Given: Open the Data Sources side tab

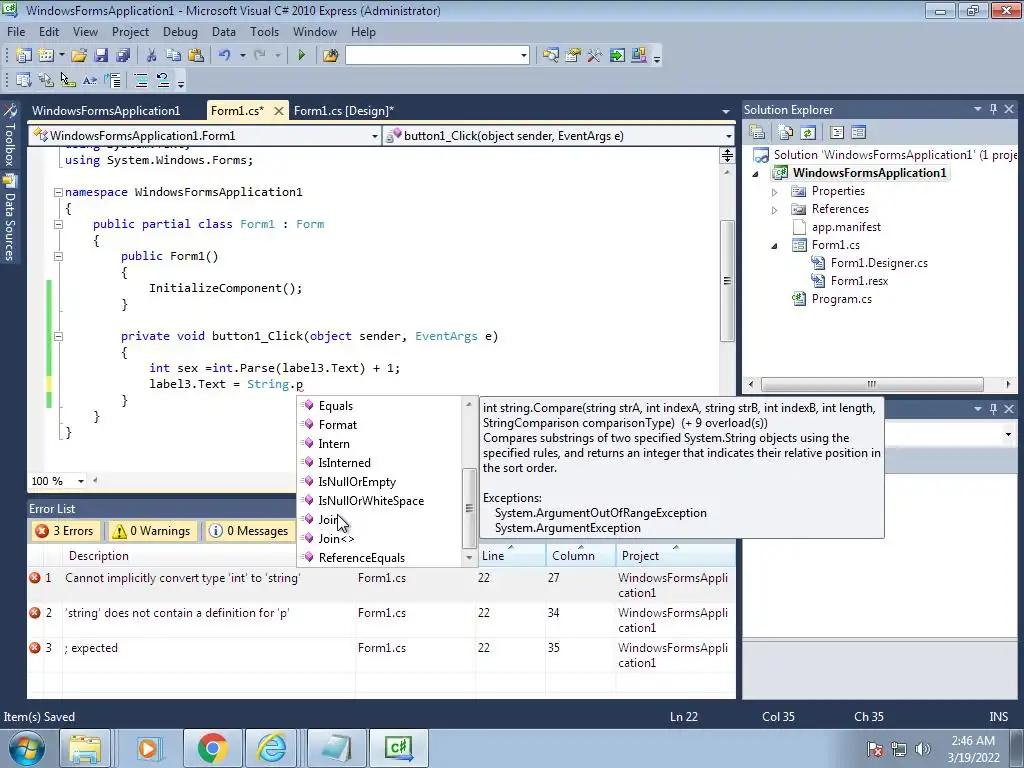Looking at the screenshot, I should coord(9,219).
